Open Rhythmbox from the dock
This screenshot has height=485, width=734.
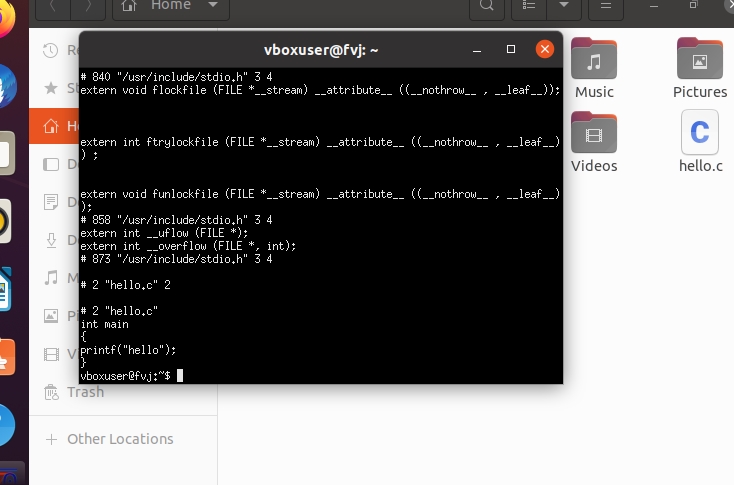click(x=5, y=221)
